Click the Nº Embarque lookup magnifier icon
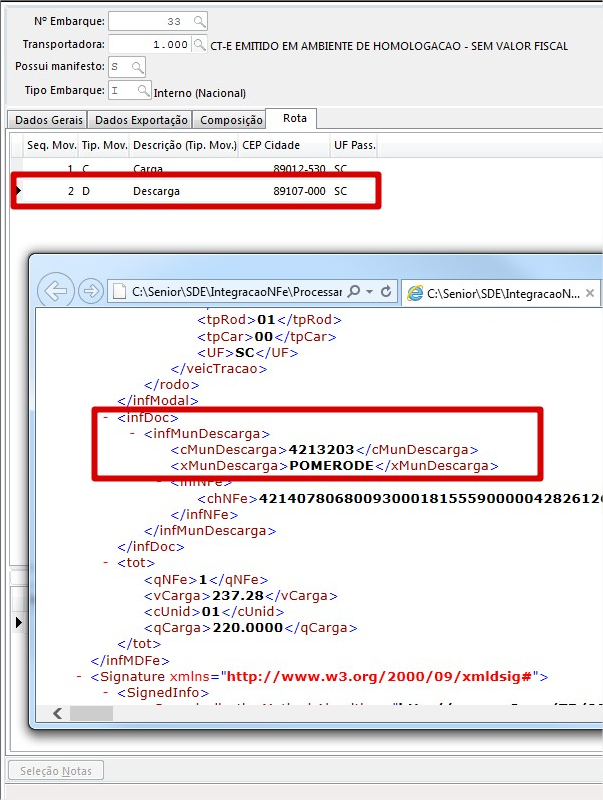Viewport: 603px width, 800px height. 200,21
